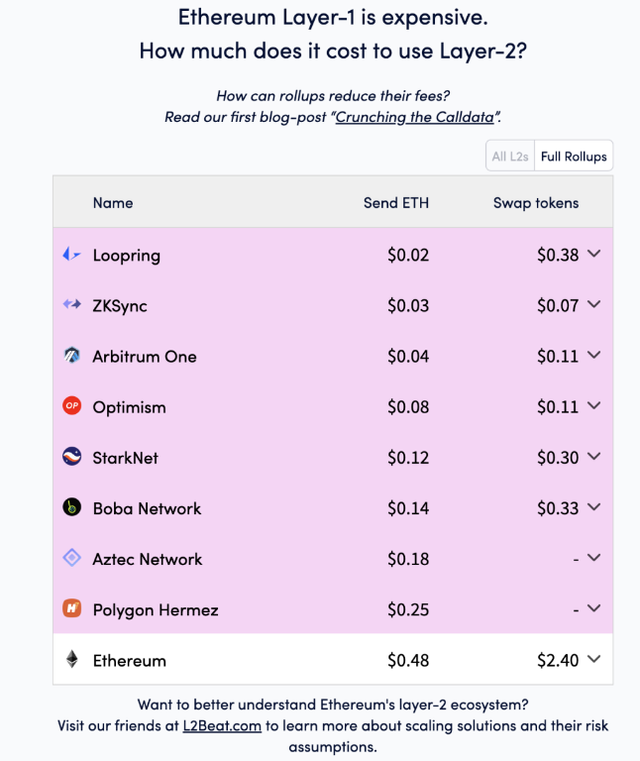Click the Ethereum diamond logo icon
This screenshot has height=761, width=640.
coord(71,659)
